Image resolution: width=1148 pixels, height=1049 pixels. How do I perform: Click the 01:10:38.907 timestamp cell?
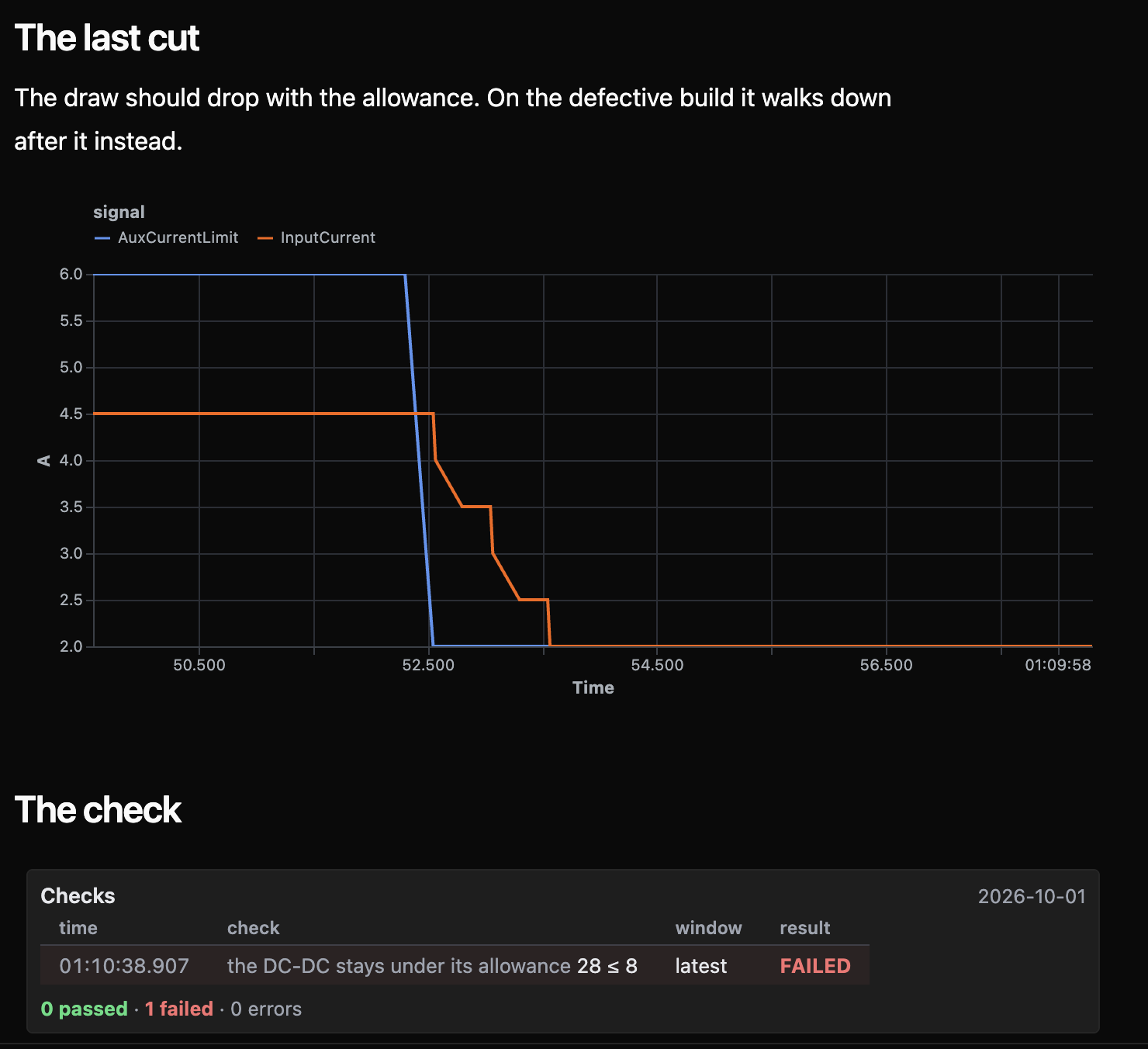[x=124, y=966]
